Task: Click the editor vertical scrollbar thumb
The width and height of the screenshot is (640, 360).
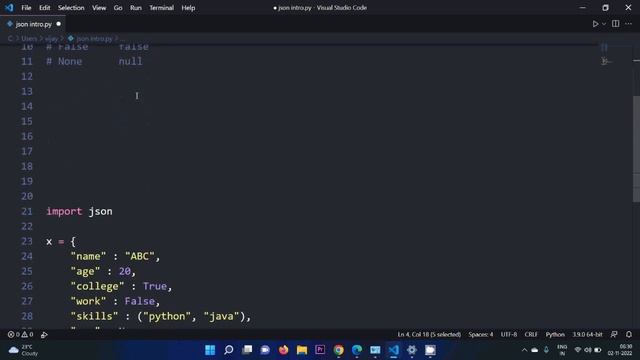Action: point(636,149)
